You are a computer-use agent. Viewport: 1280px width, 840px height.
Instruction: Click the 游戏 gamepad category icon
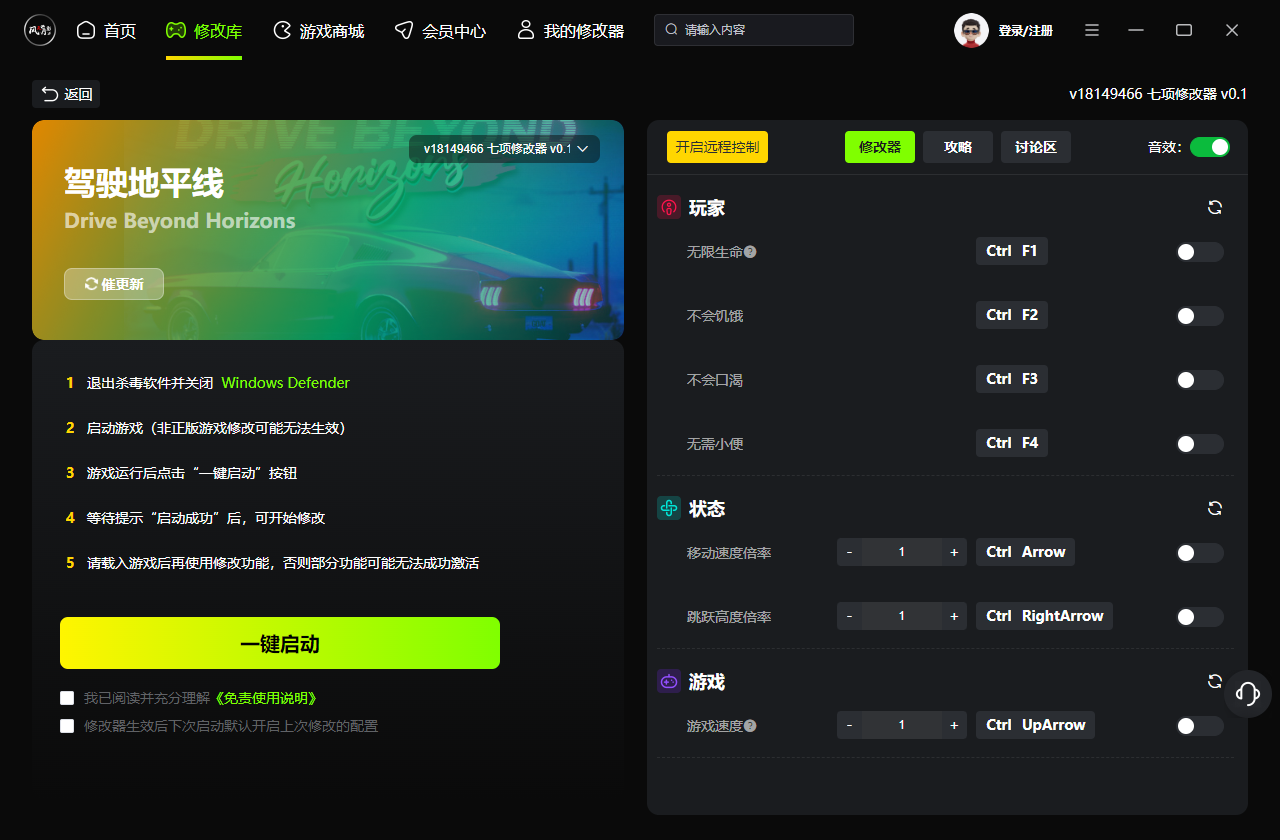[x=668, y=682]
